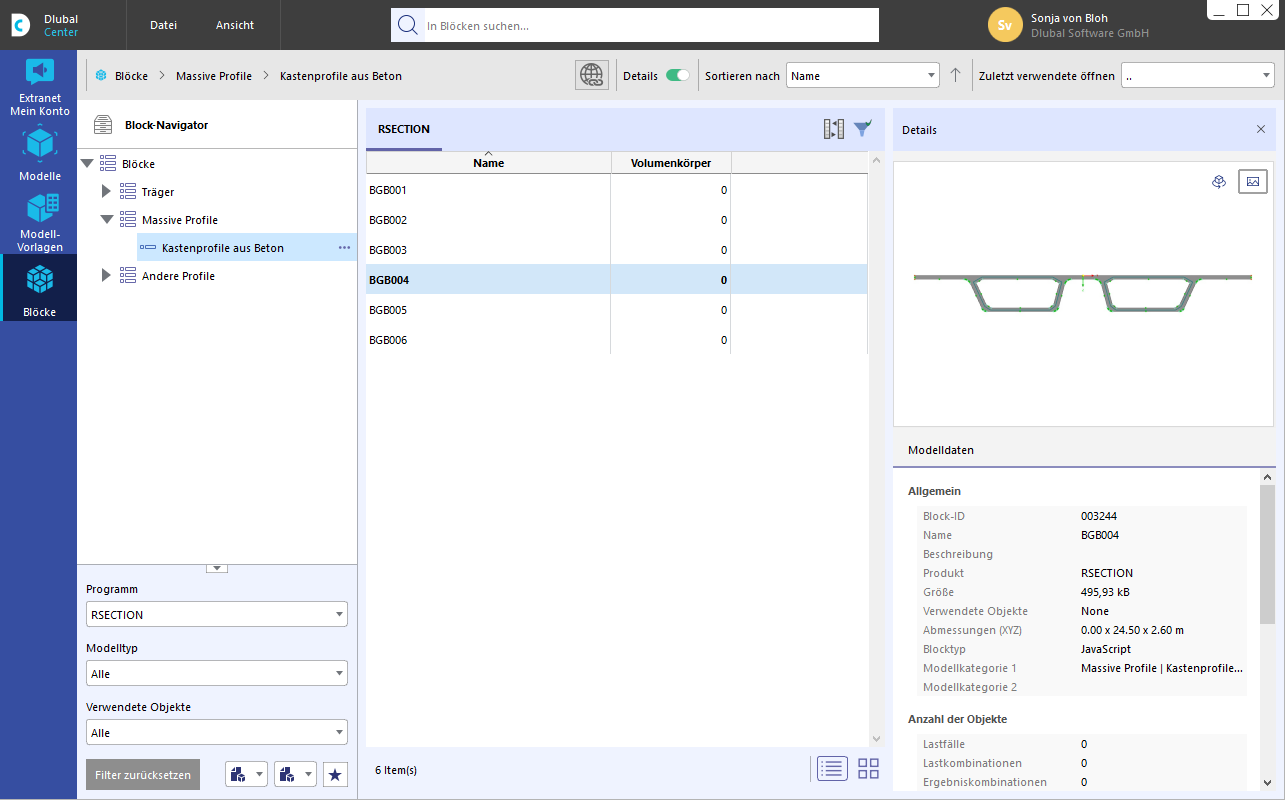
Task: Click the star favorites button
Action: [335, 774]
